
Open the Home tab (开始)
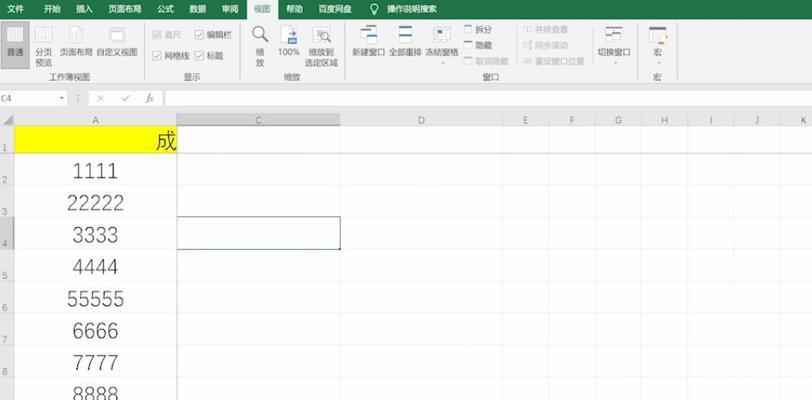tap(51, 9)
